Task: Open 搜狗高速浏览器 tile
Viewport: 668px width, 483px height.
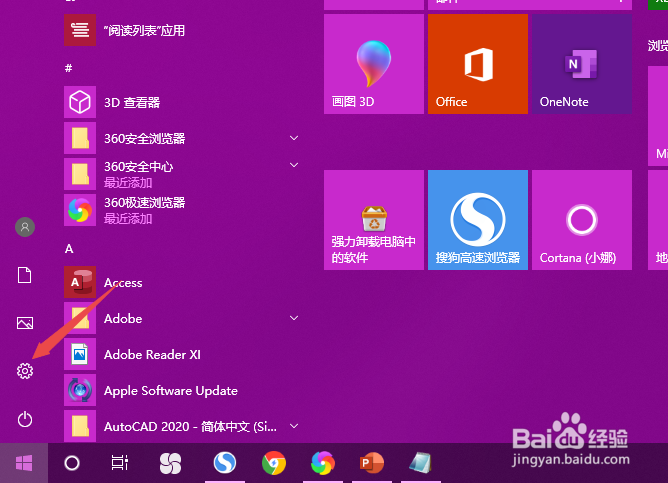Action: [x=478, y=220]
